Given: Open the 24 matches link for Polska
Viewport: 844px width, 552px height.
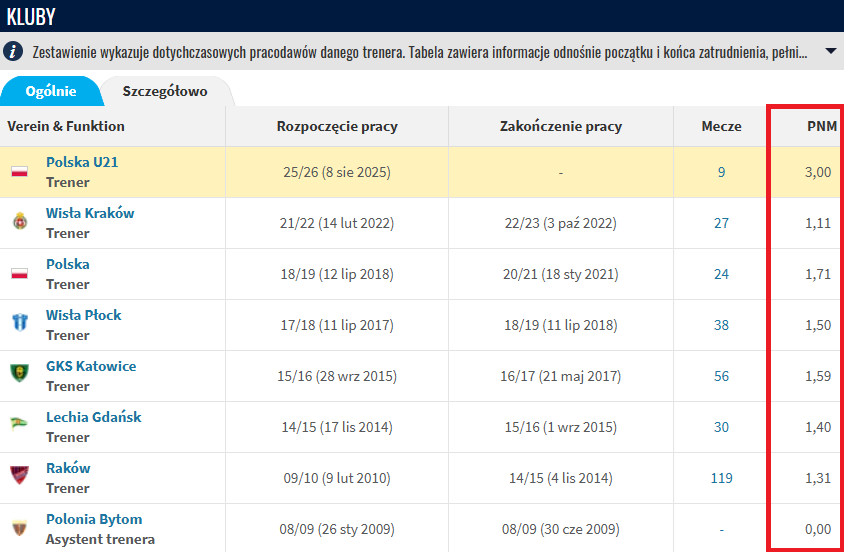Looking at the screenshot, I should pyautogui.click(x=721, y=274).
